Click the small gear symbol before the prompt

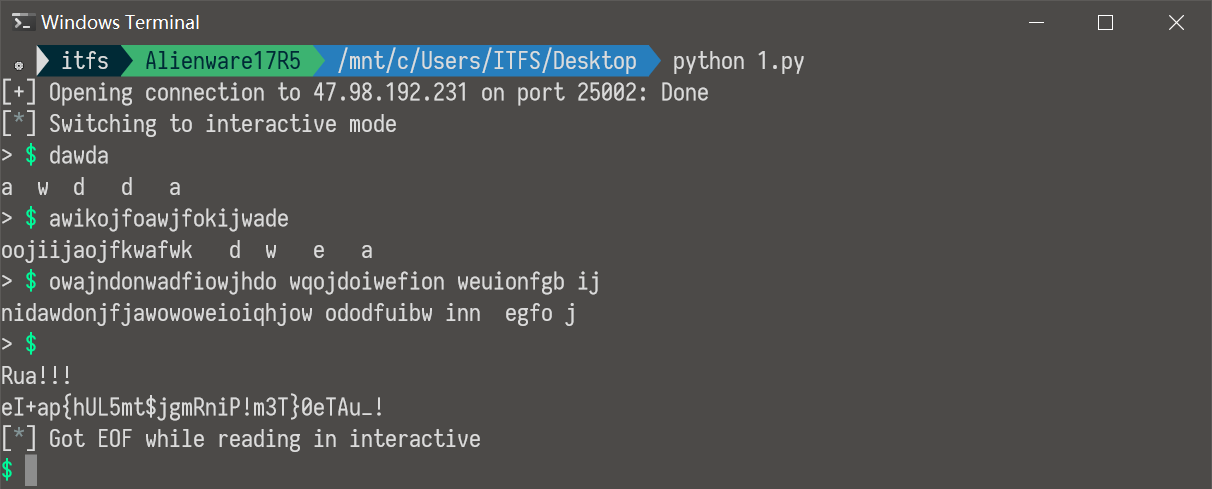(x=18, y=65)
